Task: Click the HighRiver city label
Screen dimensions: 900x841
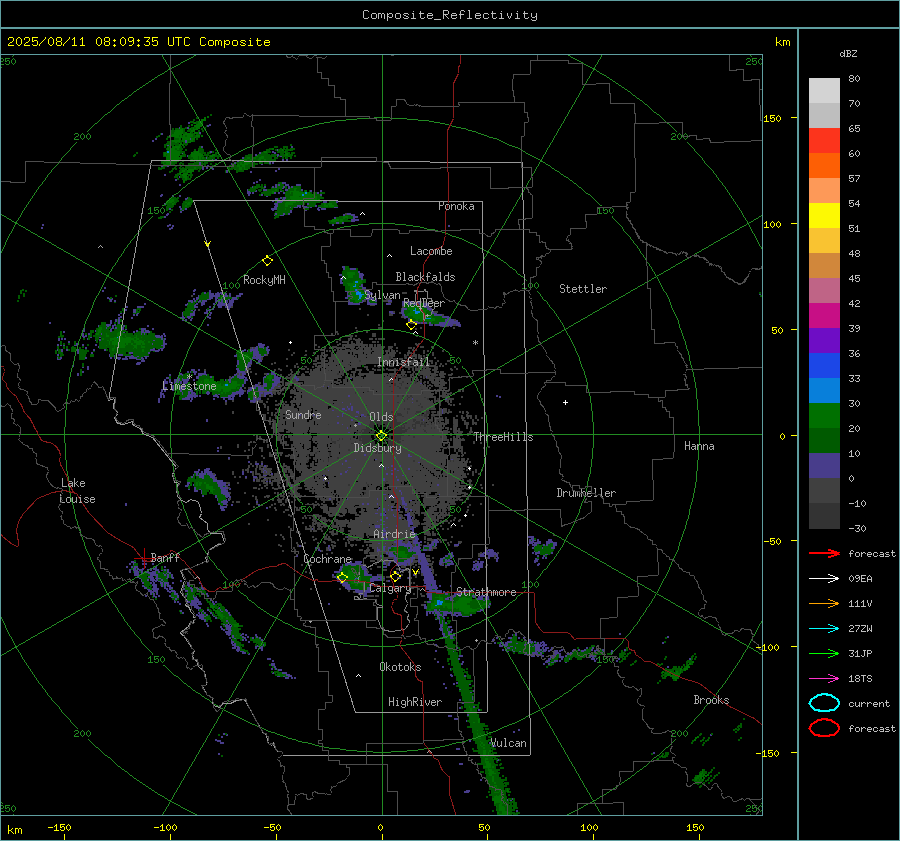Action: [x=415, y=702]
